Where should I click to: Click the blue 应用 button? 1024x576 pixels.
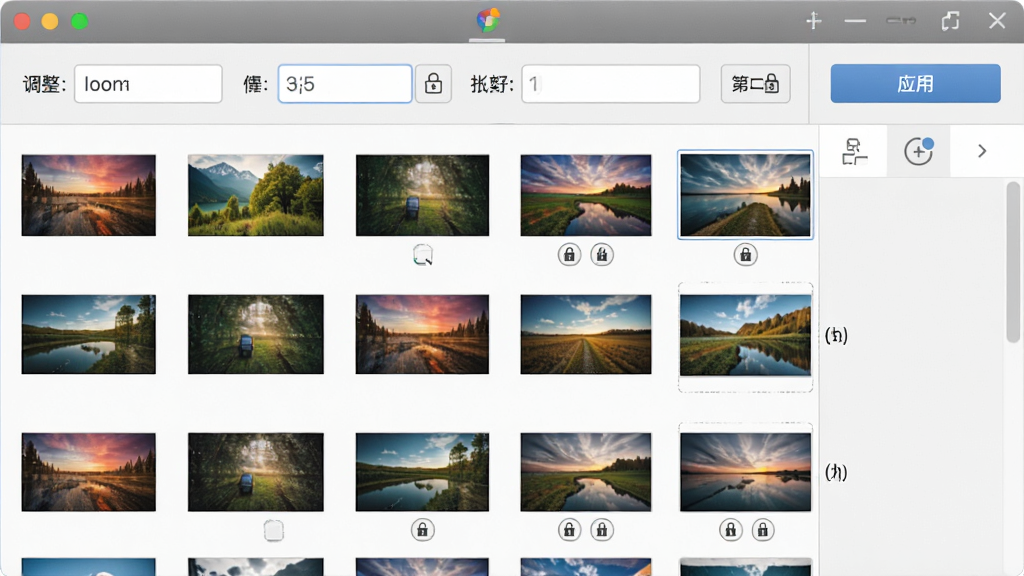(x=915, y=84)
